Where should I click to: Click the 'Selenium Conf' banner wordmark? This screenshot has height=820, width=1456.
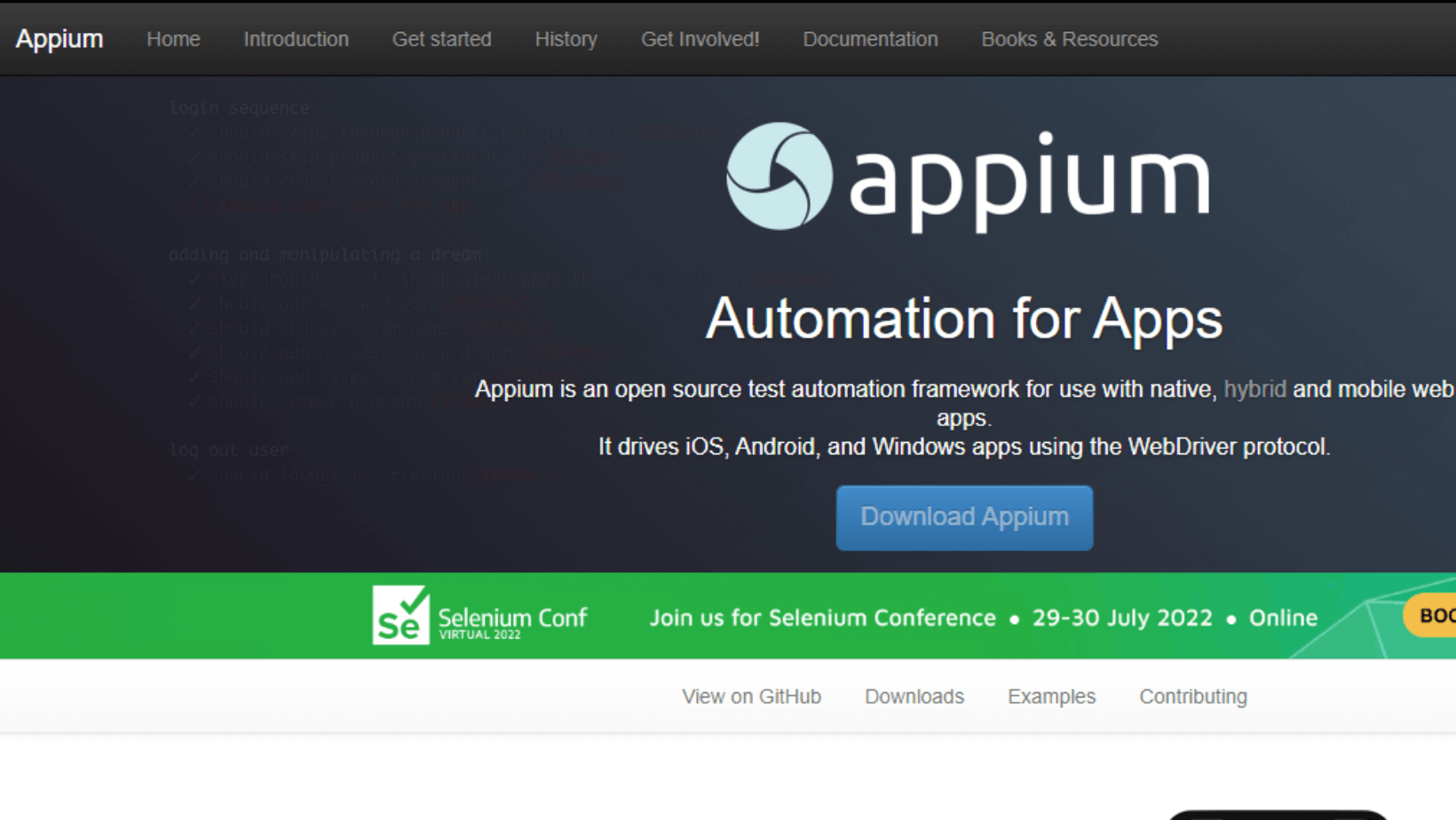pos(512,618)
